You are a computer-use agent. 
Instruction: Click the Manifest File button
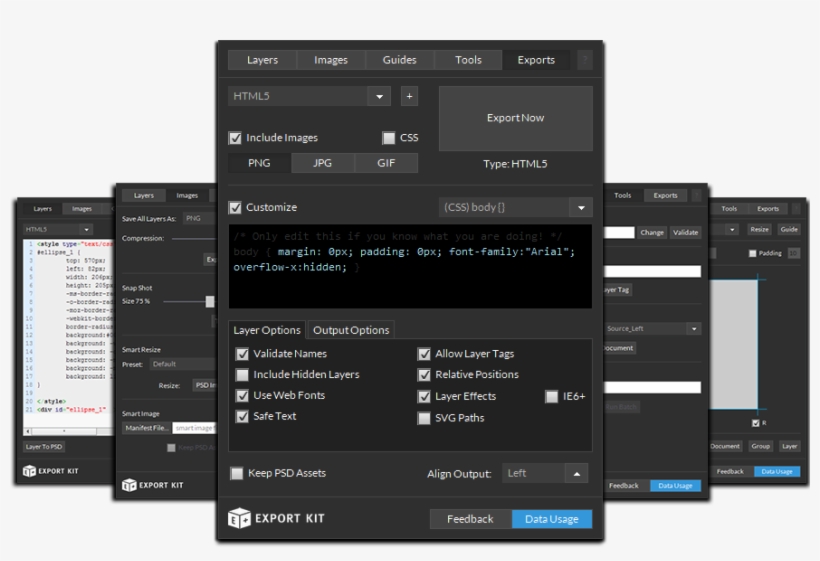coord(147,428)
